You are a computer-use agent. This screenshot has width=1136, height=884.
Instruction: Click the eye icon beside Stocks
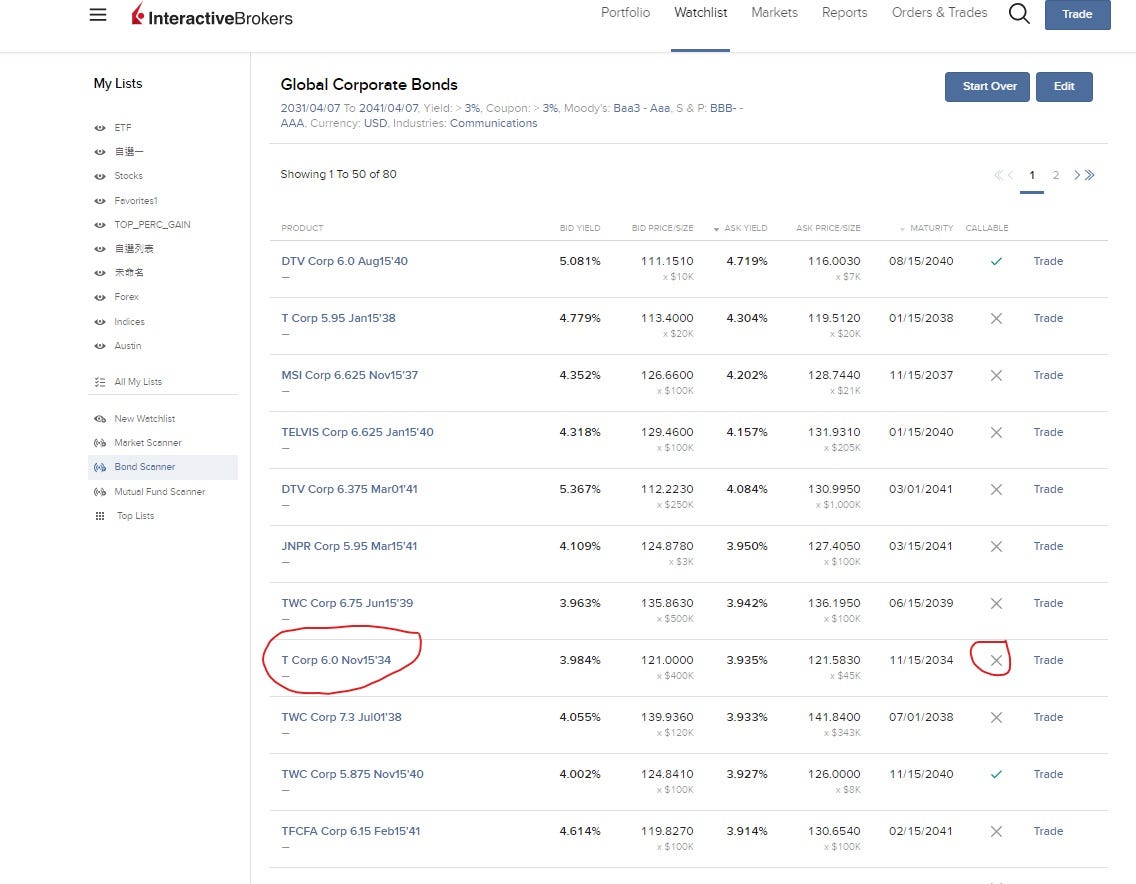click(100, 176)
